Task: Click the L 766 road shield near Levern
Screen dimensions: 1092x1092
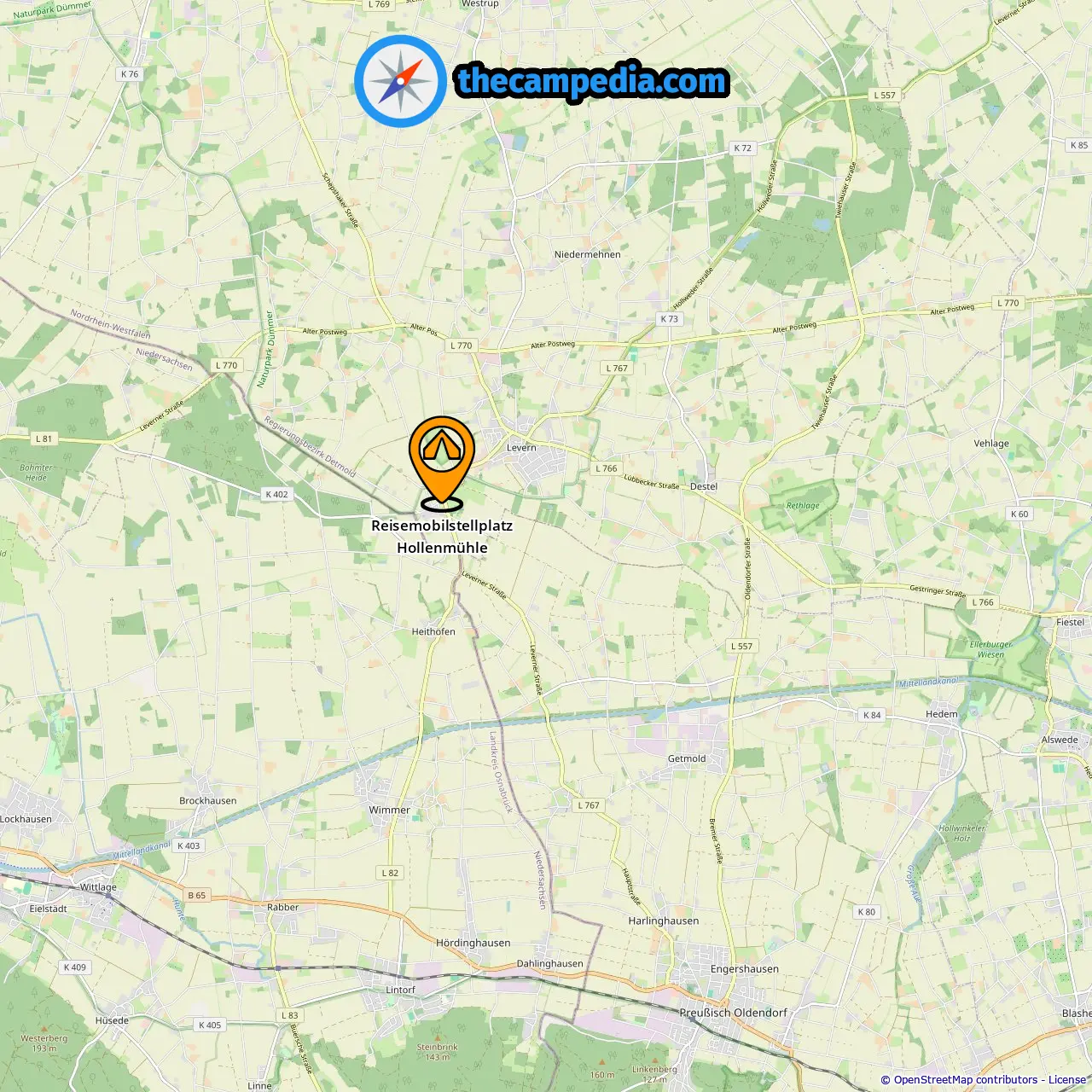Action: tap(606, 468)
